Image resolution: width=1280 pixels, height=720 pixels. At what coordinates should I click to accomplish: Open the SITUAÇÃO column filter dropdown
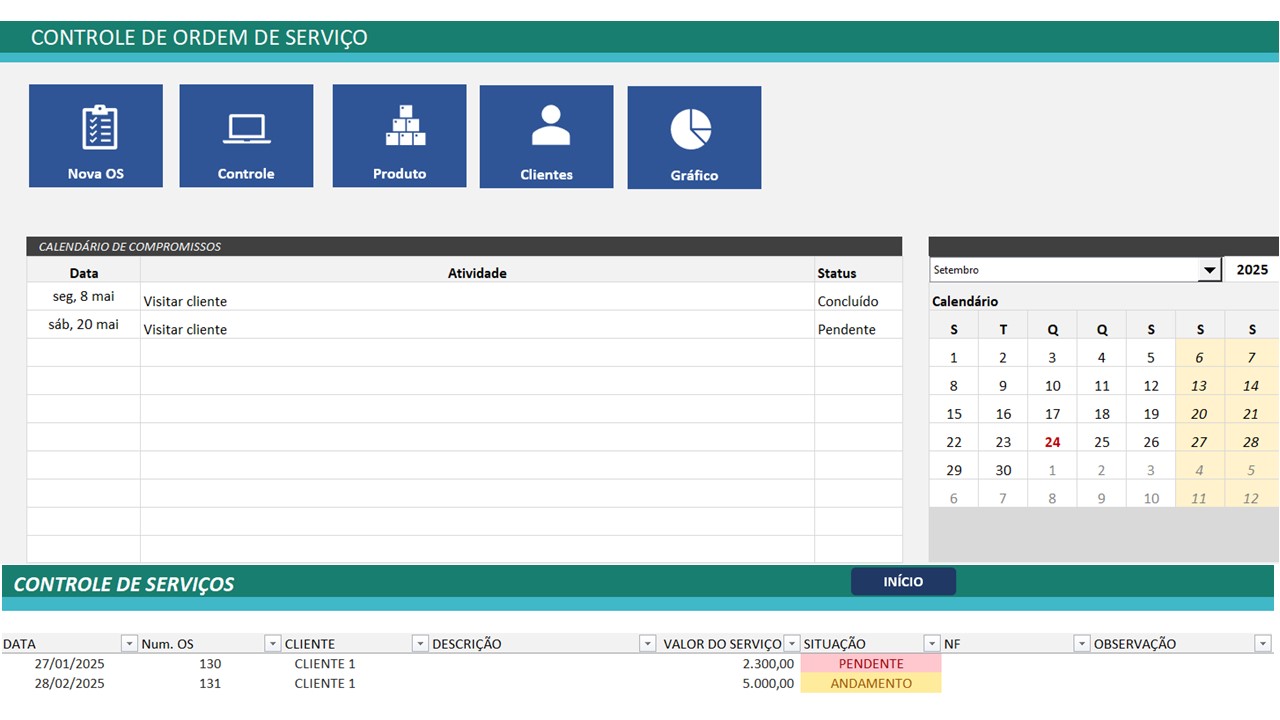pyautogui.click(x=932, y=644)
